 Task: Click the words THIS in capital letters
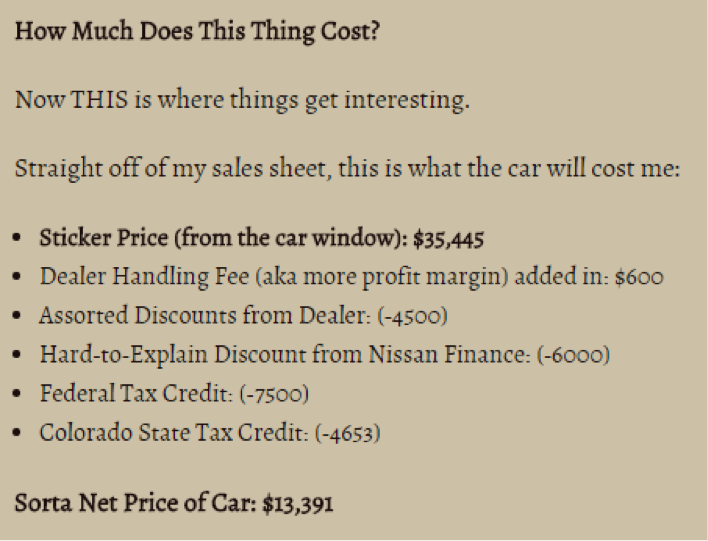pos(99,99)
